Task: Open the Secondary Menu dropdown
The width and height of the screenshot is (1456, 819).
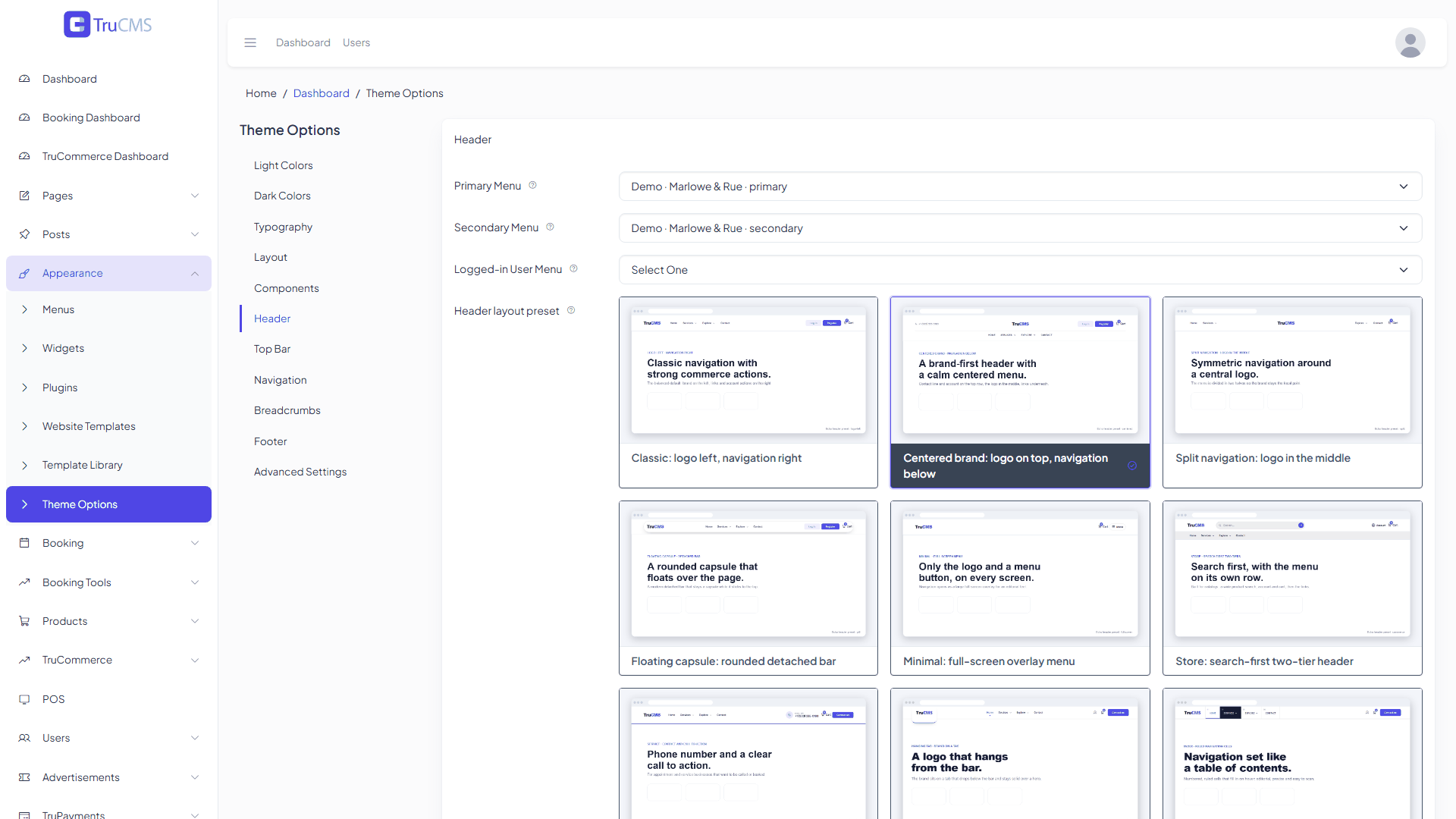Action: coord(1020,228)
